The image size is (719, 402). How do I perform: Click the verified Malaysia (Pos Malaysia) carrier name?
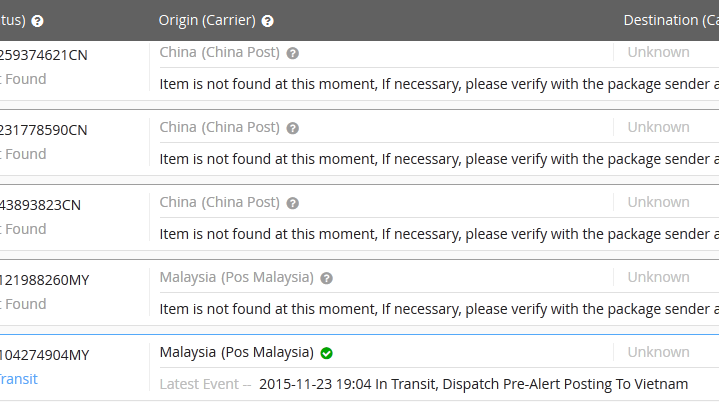click(x=237, y=352)
